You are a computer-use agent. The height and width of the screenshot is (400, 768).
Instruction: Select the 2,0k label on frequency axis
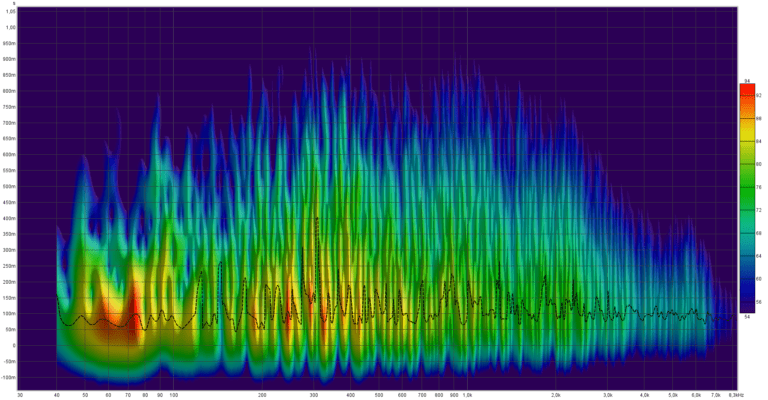[x=556, y=395]
